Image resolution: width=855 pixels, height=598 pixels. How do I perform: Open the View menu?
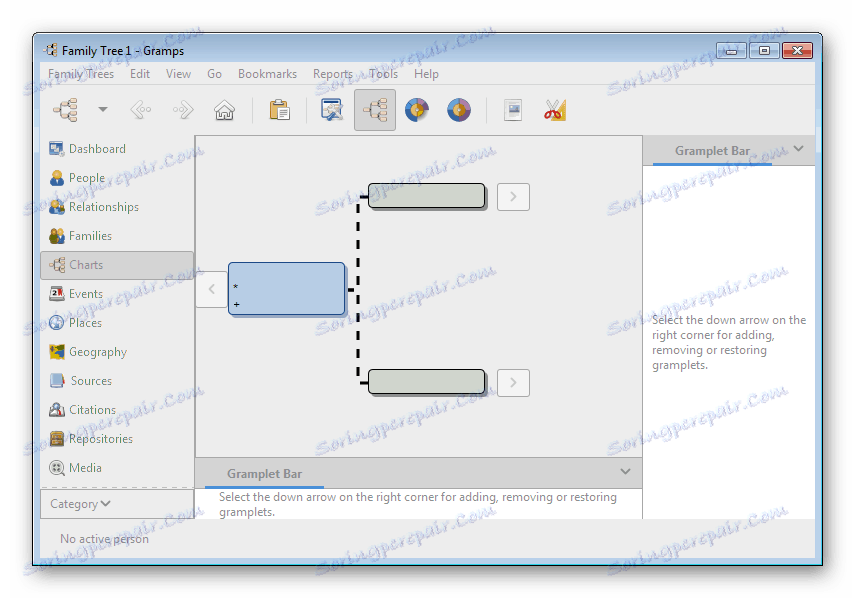[x=178, y=74]
